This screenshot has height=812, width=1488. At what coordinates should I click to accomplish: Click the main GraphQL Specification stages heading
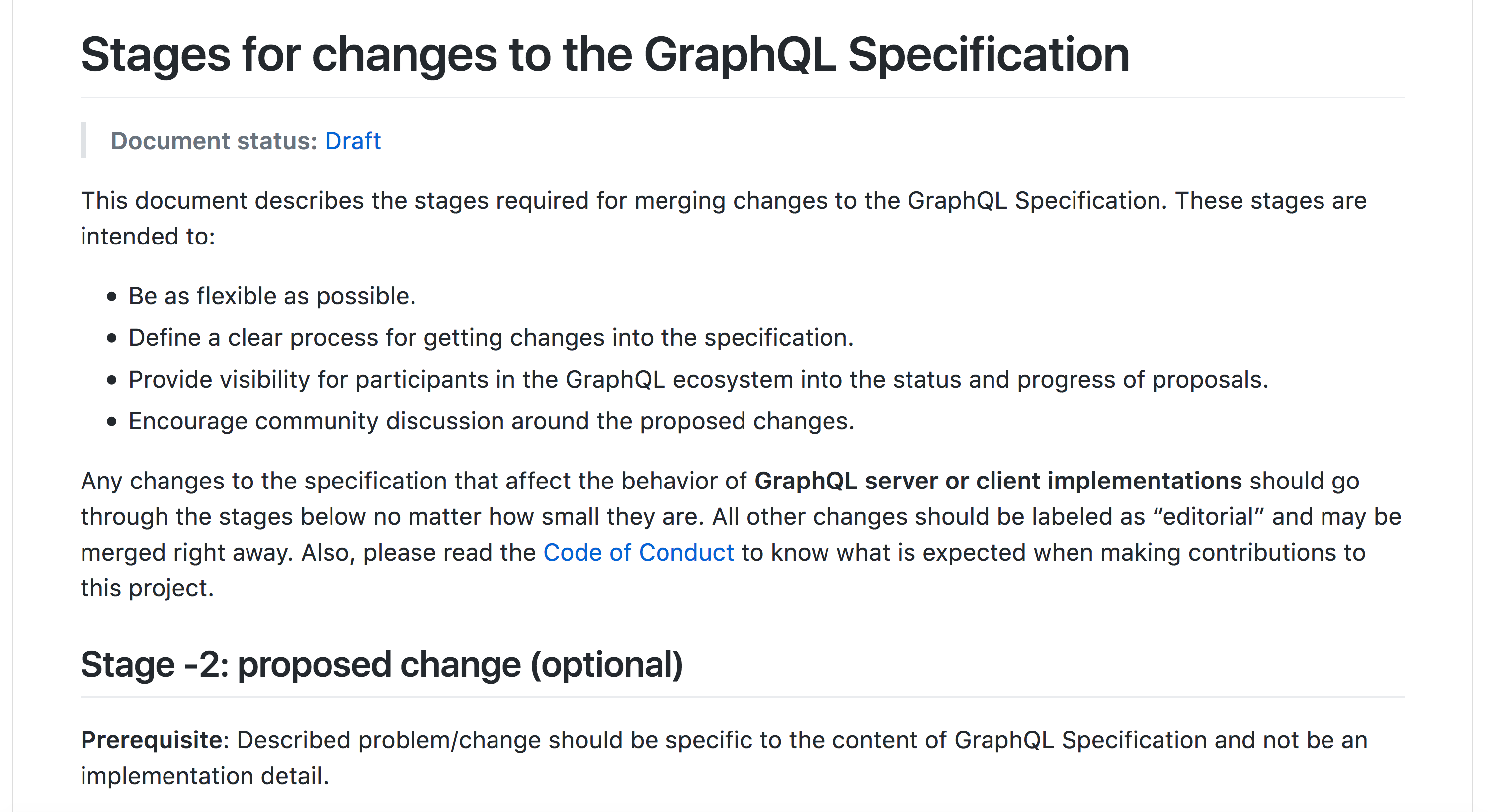click(605, 55)
